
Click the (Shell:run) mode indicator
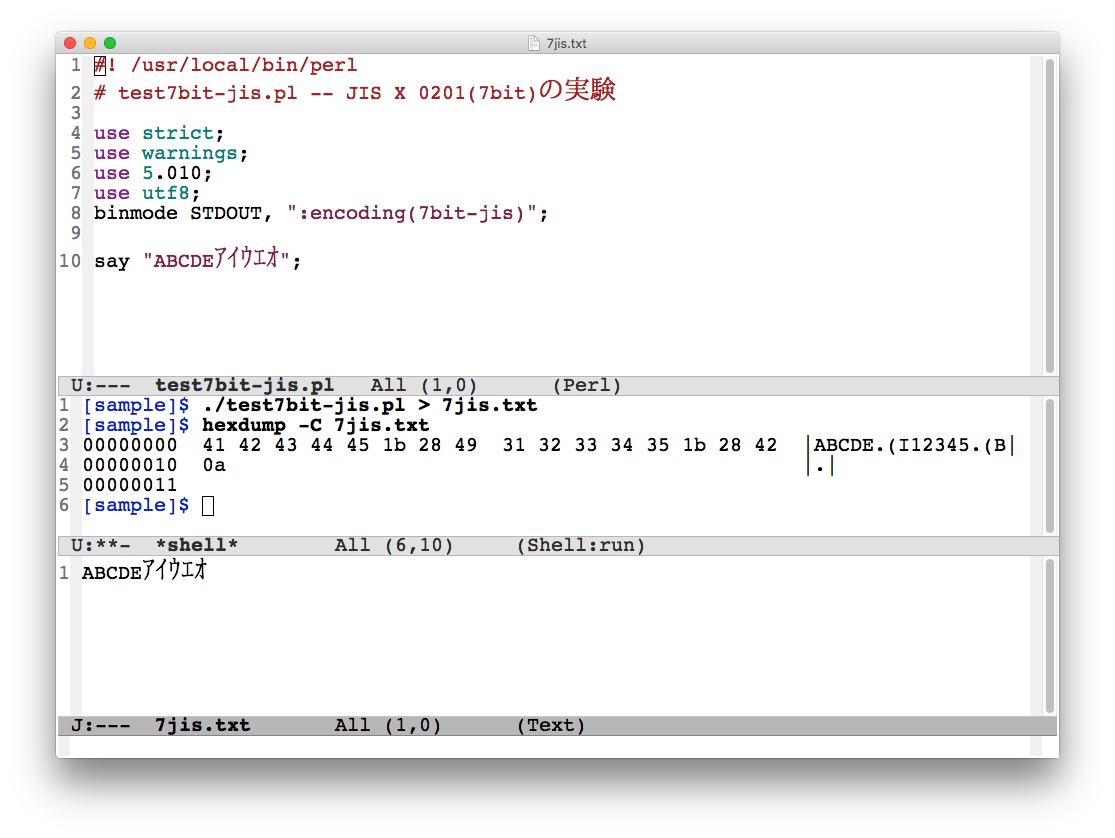click(581, 546)
